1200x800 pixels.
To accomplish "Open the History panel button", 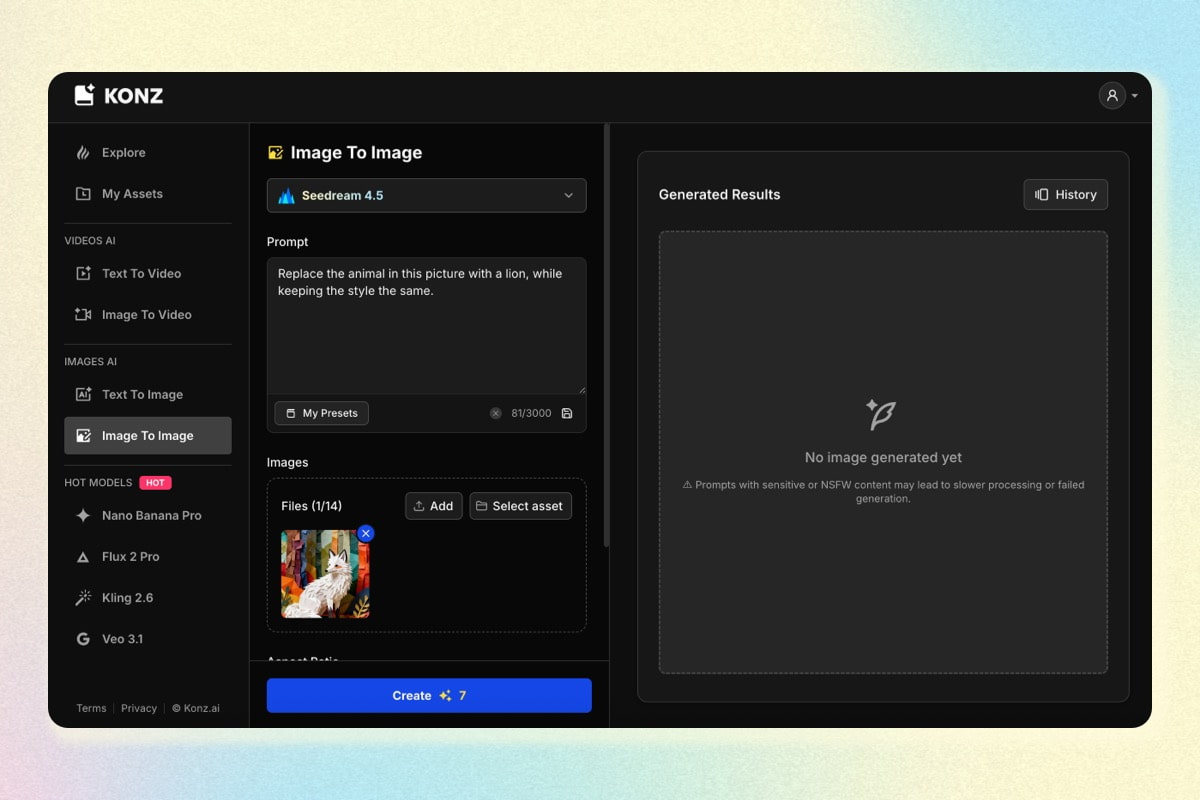I will tap(1065, 194).
